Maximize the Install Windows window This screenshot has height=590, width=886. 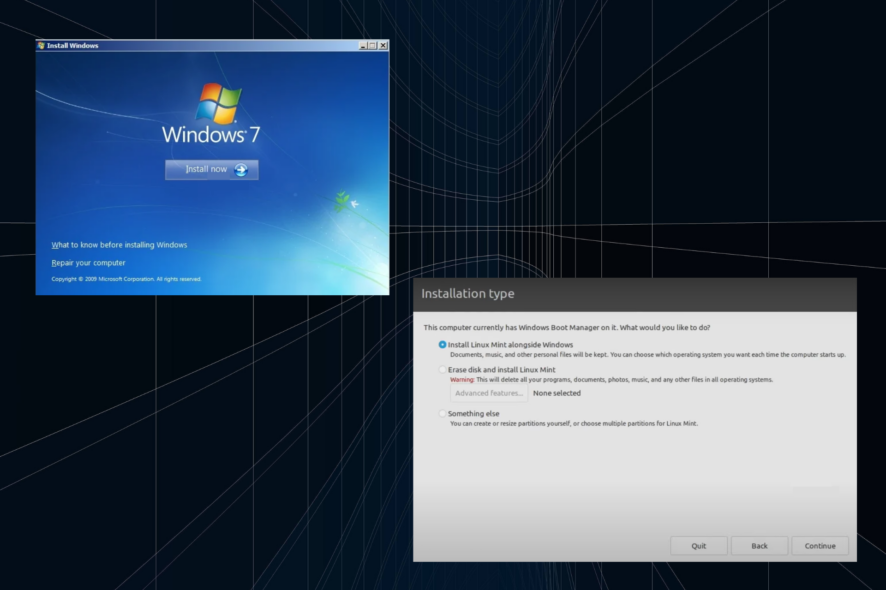373,45
